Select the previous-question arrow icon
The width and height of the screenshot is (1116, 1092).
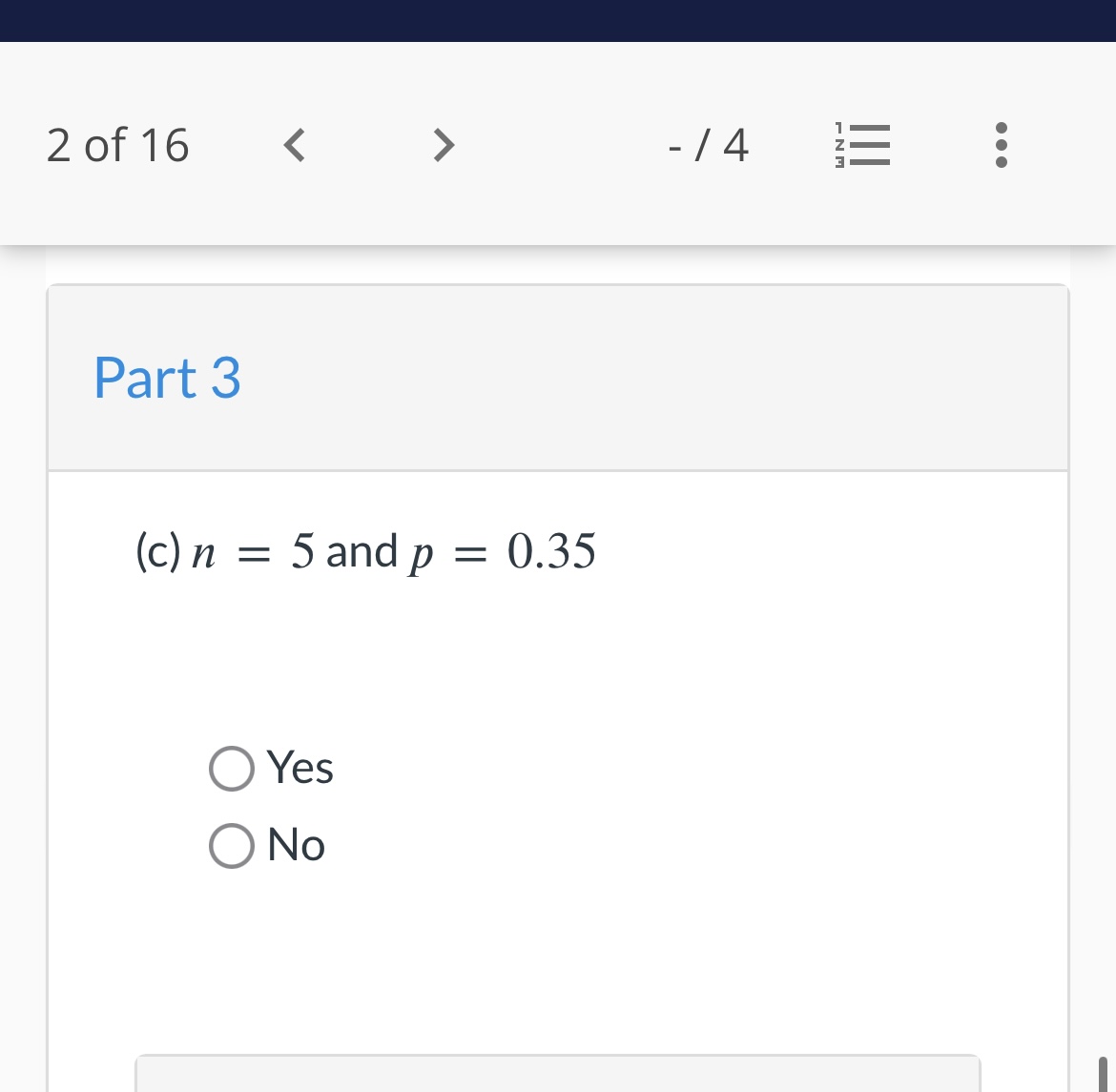point(294,145)
